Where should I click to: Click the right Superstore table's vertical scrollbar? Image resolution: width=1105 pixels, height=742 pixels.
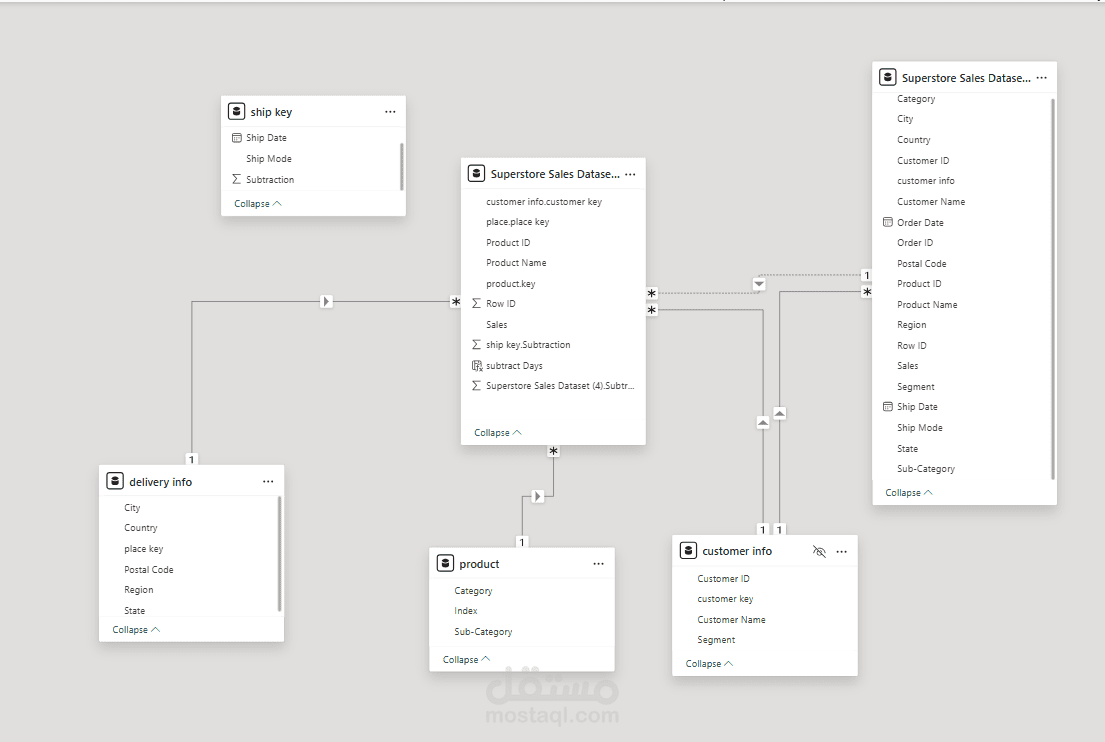1053,290
